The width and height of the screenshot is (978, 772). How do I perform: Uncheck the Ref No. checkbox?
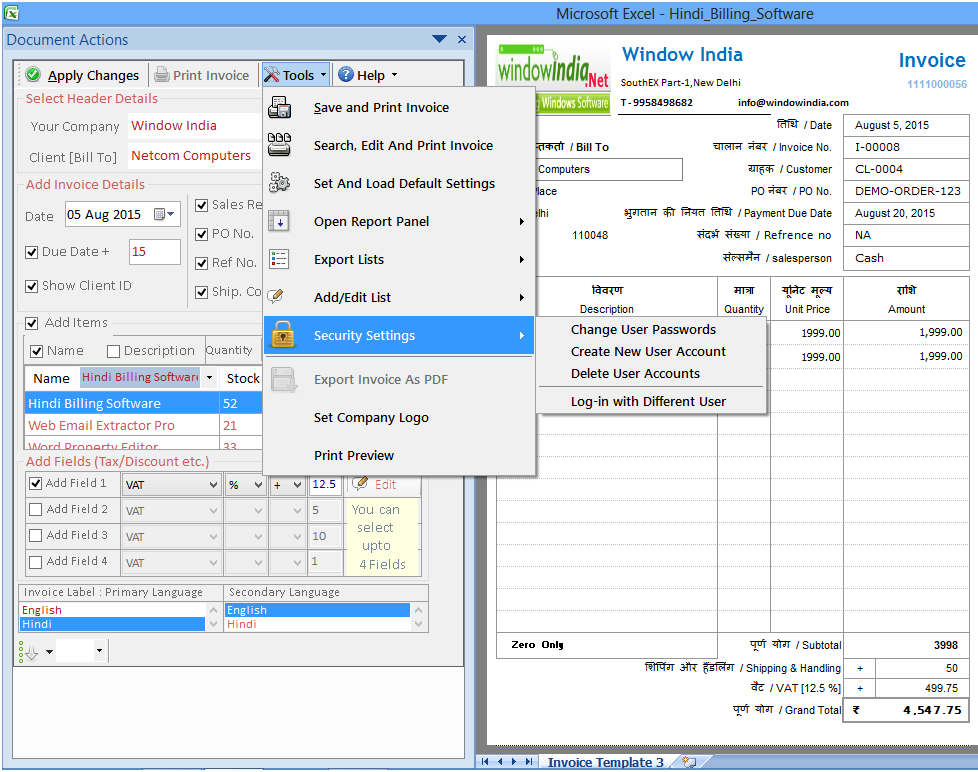201,263
